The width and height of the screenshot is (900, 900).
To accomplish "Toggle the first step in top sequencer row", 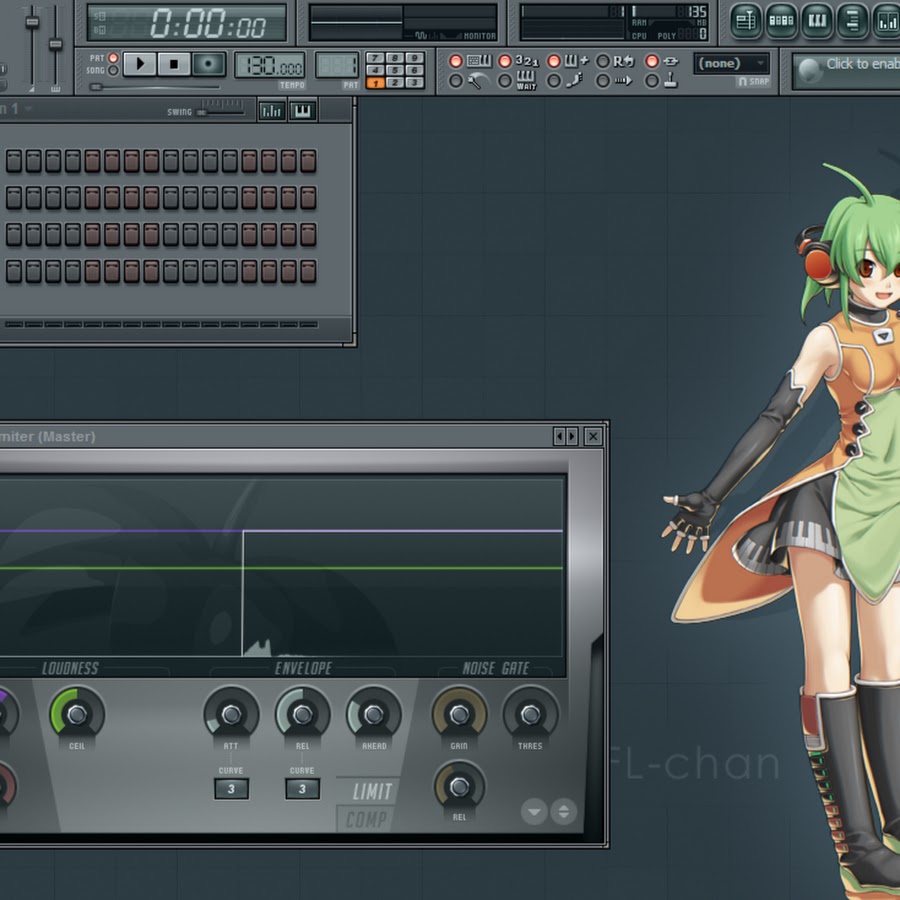I will [x=14, y=161].
